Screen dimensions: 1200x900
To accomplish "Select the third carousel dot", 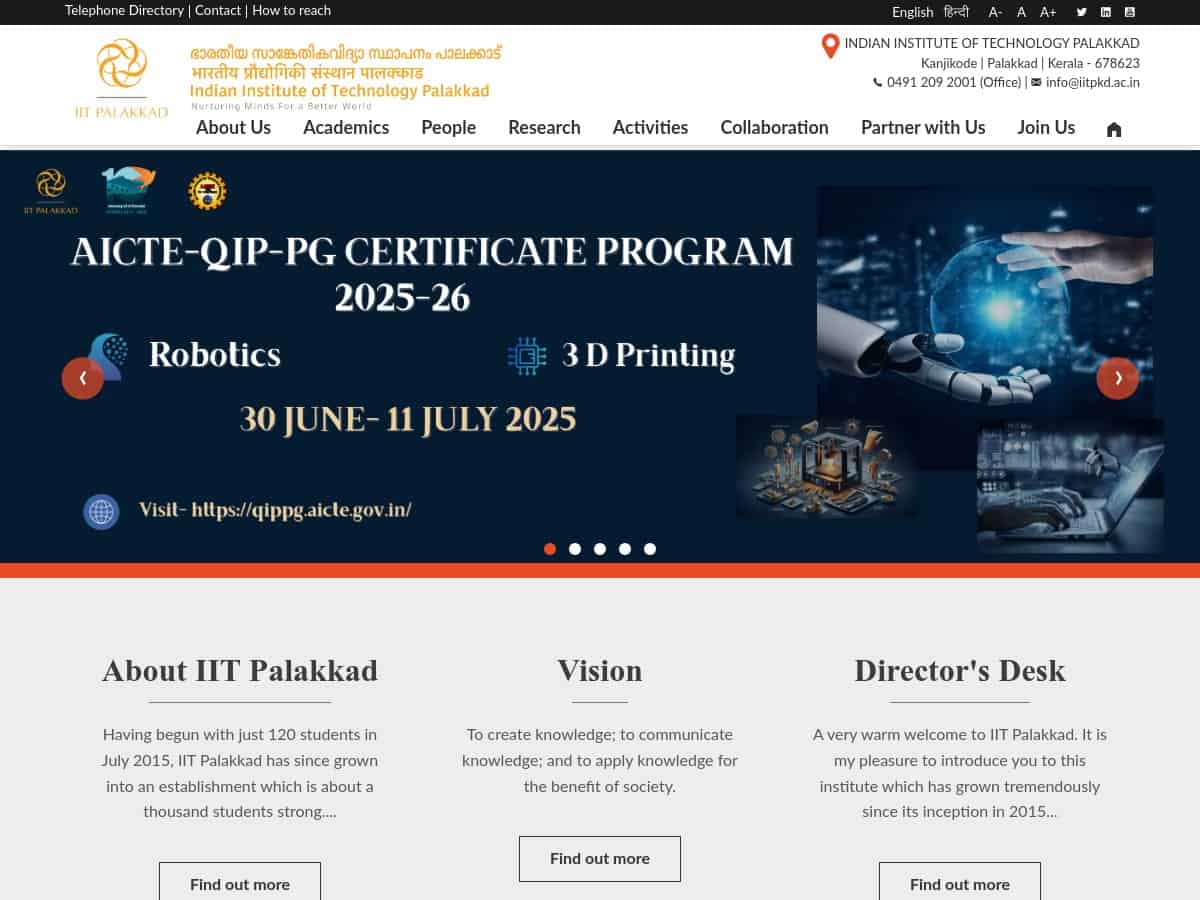I will click(600, 549).
